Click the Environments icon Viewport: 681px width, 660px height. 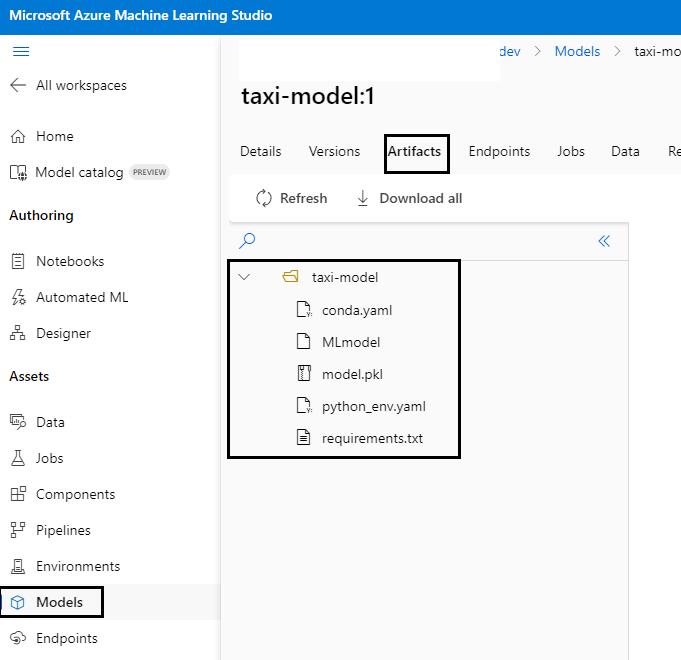coord(18,566)
